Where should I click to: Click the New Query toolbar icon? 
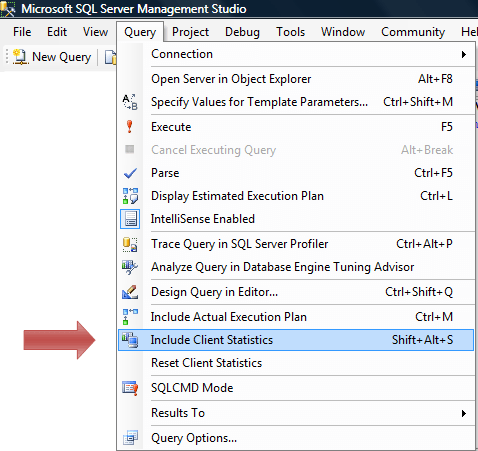coord(20,57)
